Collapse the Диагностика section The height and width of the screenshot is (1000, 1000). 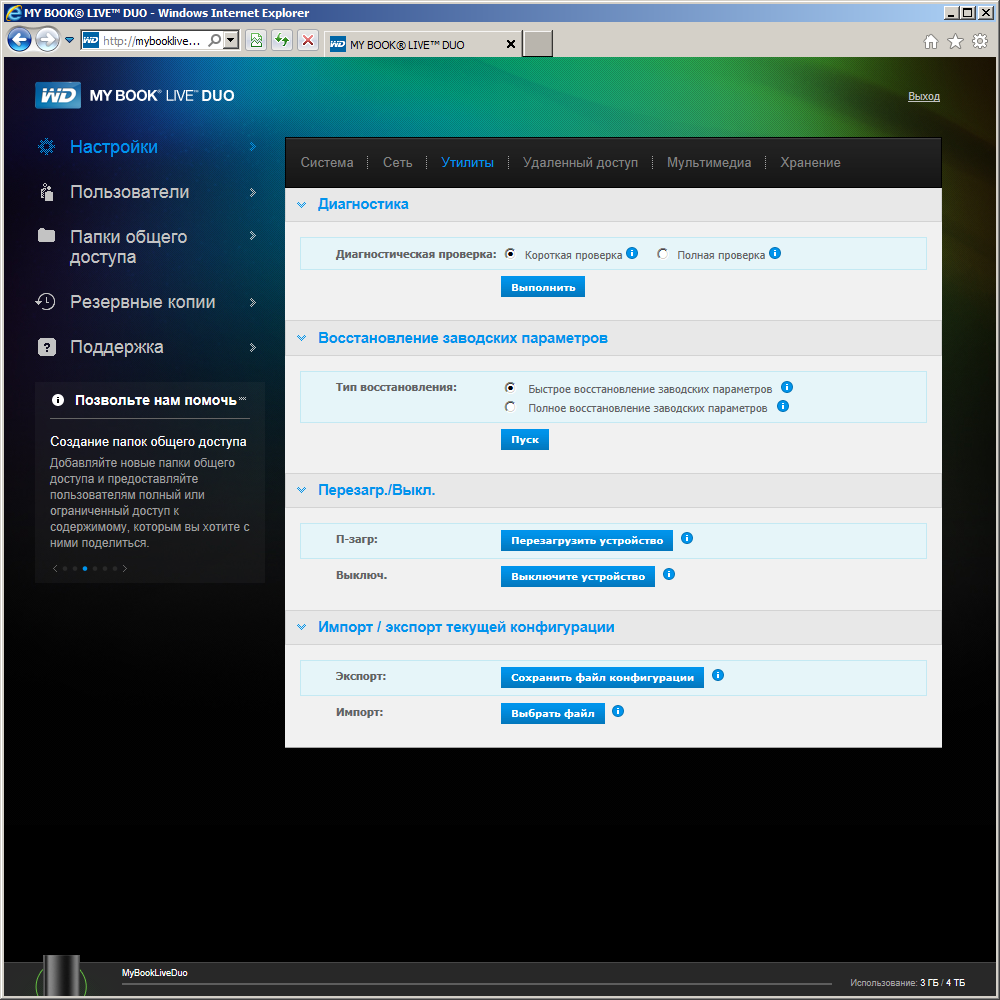[x=302, y=205]
